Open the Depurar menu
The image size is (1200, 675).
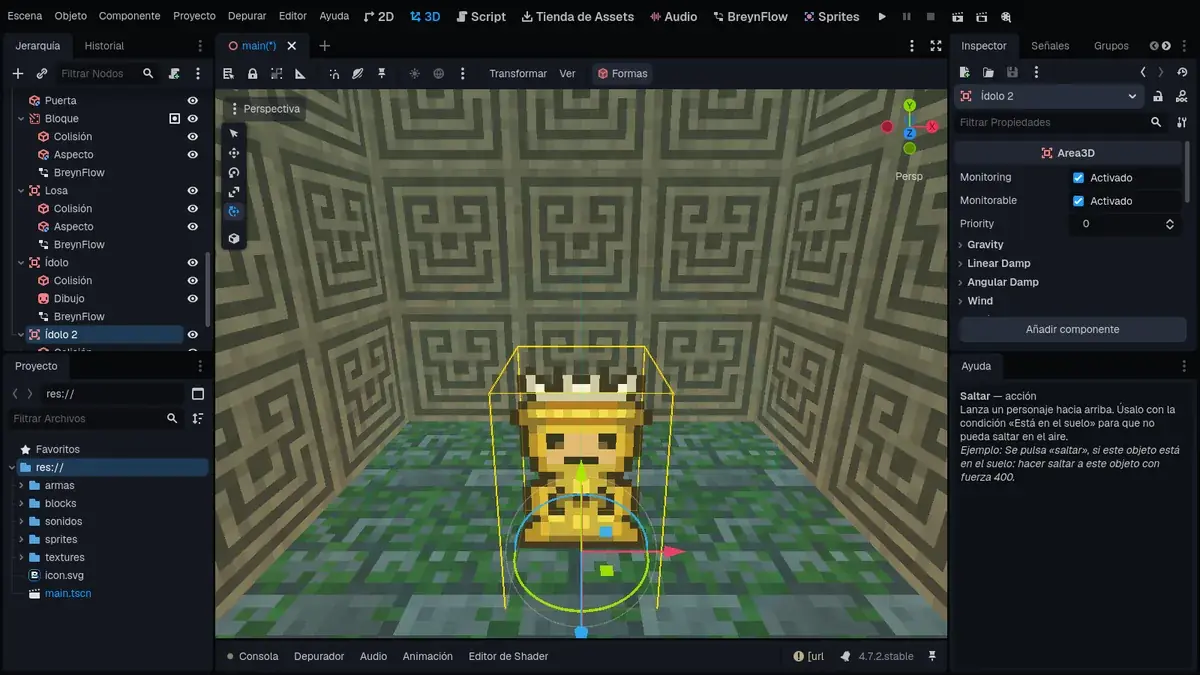tap(247, 16)
